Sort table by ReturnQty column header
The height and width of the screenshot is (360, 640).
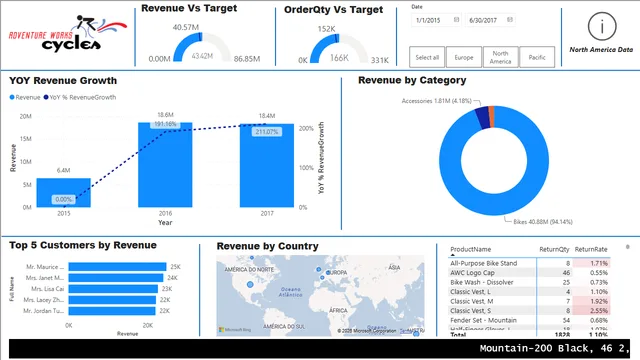554,249
